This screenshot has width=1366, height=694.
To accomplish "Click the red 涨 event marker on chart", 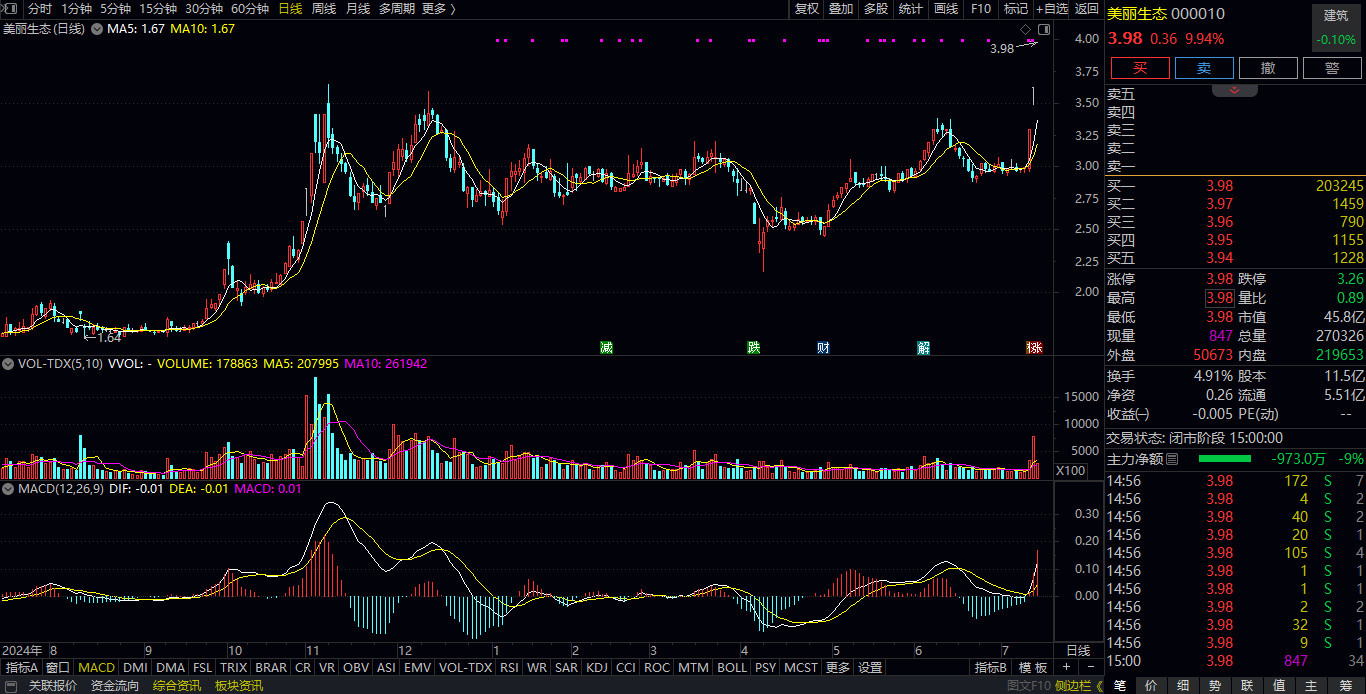I will coord(1034,348).
